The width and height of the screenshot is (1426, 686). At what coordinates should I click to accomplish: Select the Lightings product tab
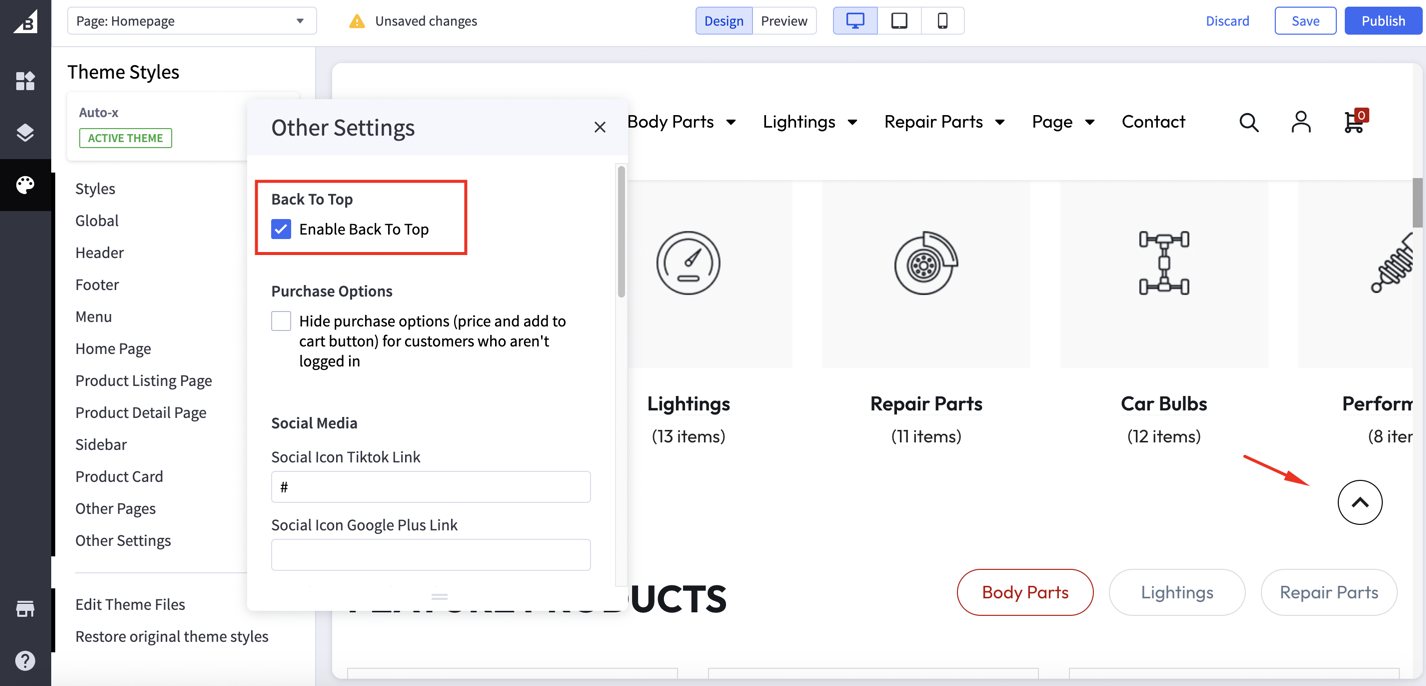tap(1177, 592)
